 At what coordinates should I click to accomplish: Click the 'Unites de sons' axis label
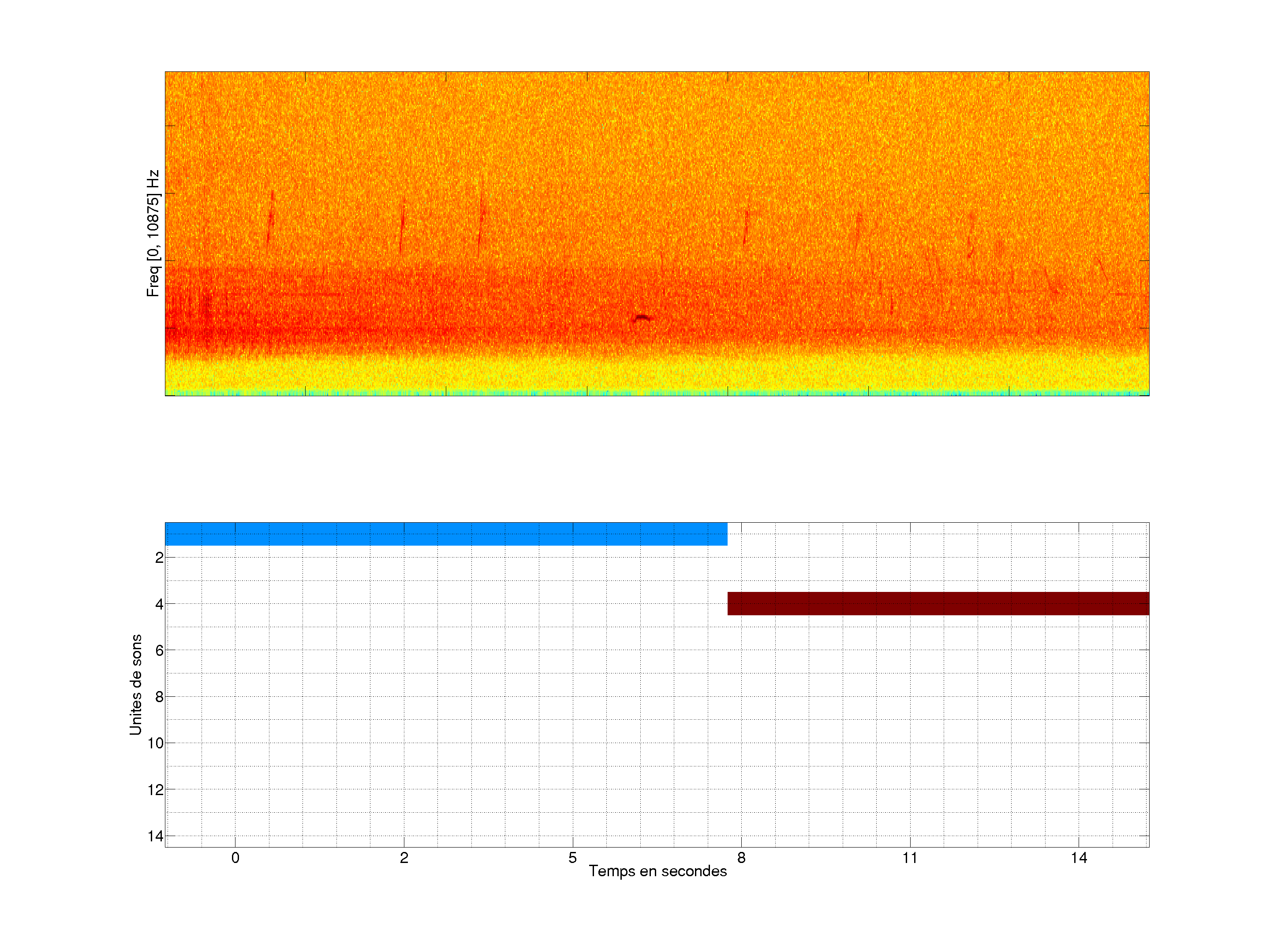tap(135, 684)
